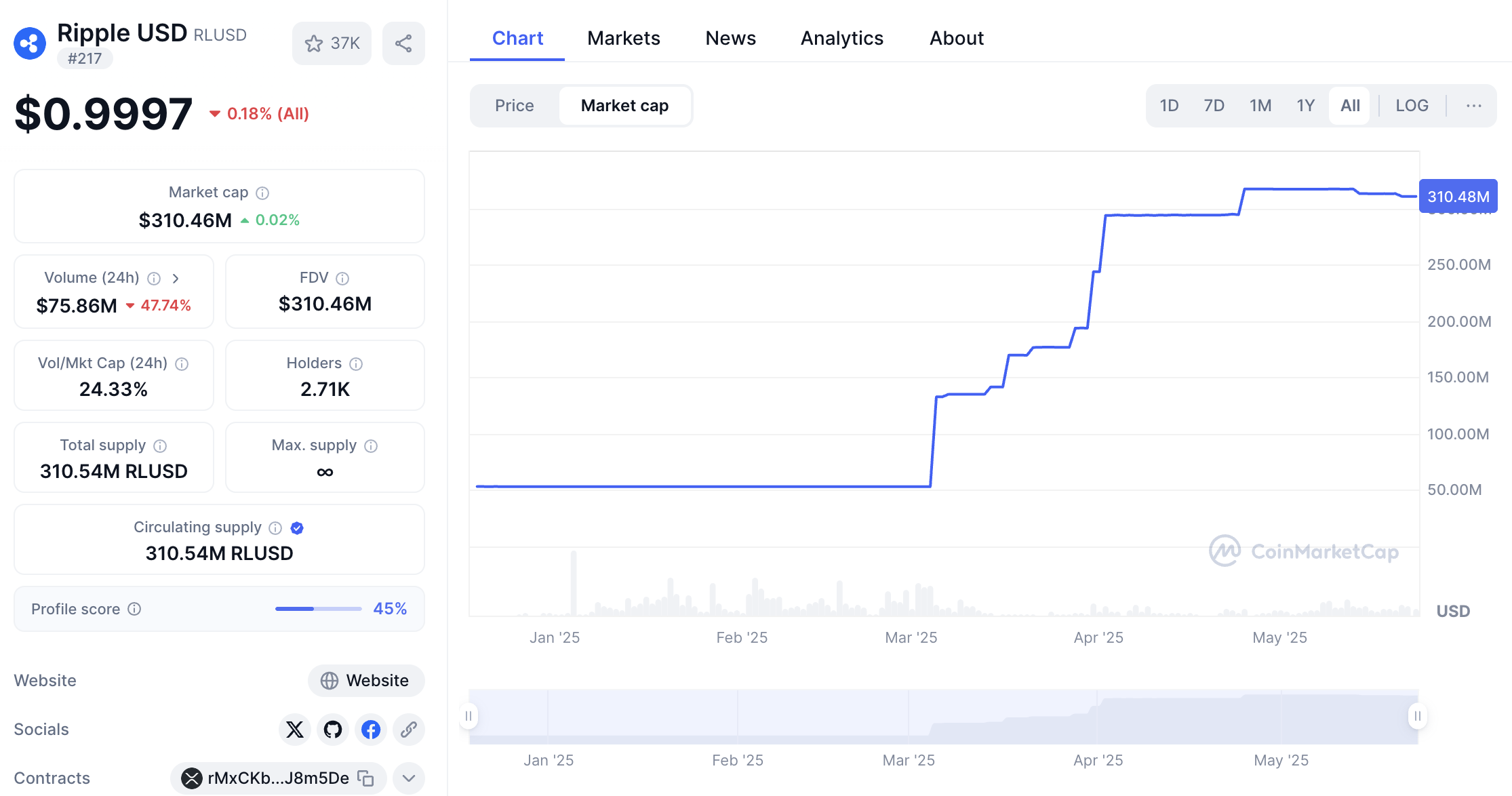Image resolution: width=1512 pixels, height=796 pixels.
Task: Toggle LOG scale on chart
Action: pos(1412,106)
